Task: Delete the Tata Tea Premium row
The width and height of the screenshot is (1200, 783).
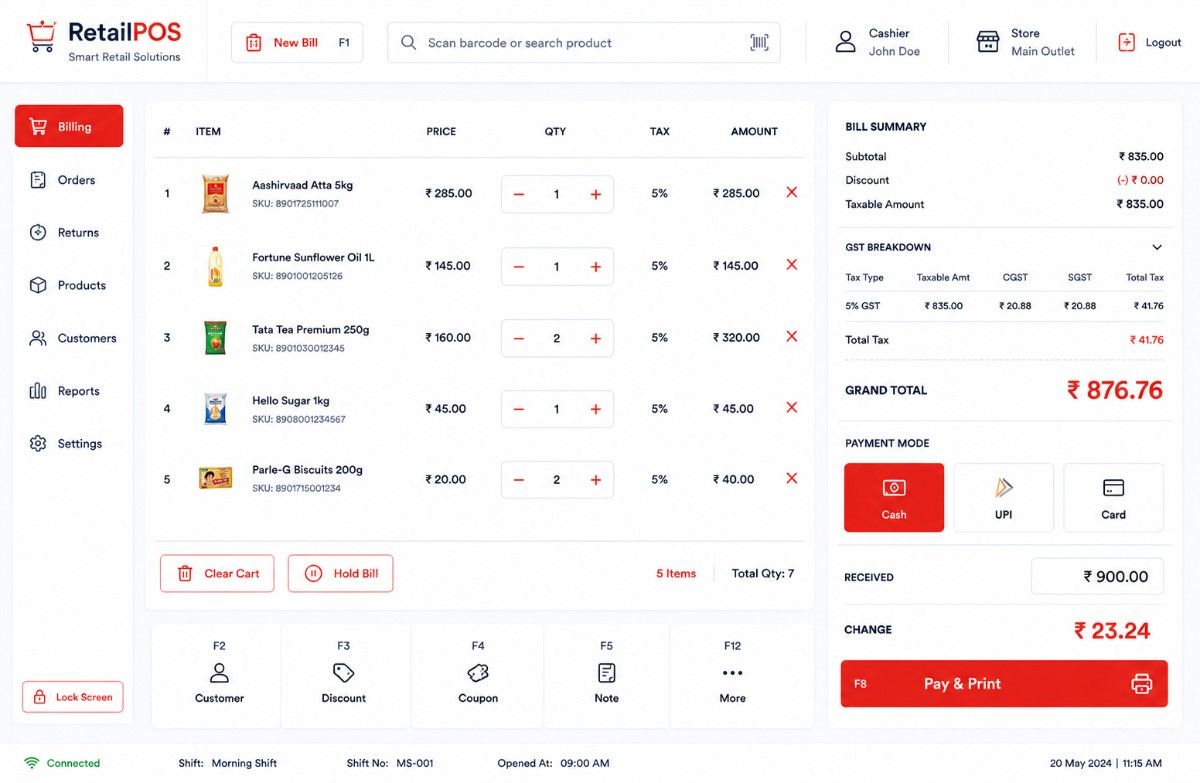Action: tap(792, 337)
